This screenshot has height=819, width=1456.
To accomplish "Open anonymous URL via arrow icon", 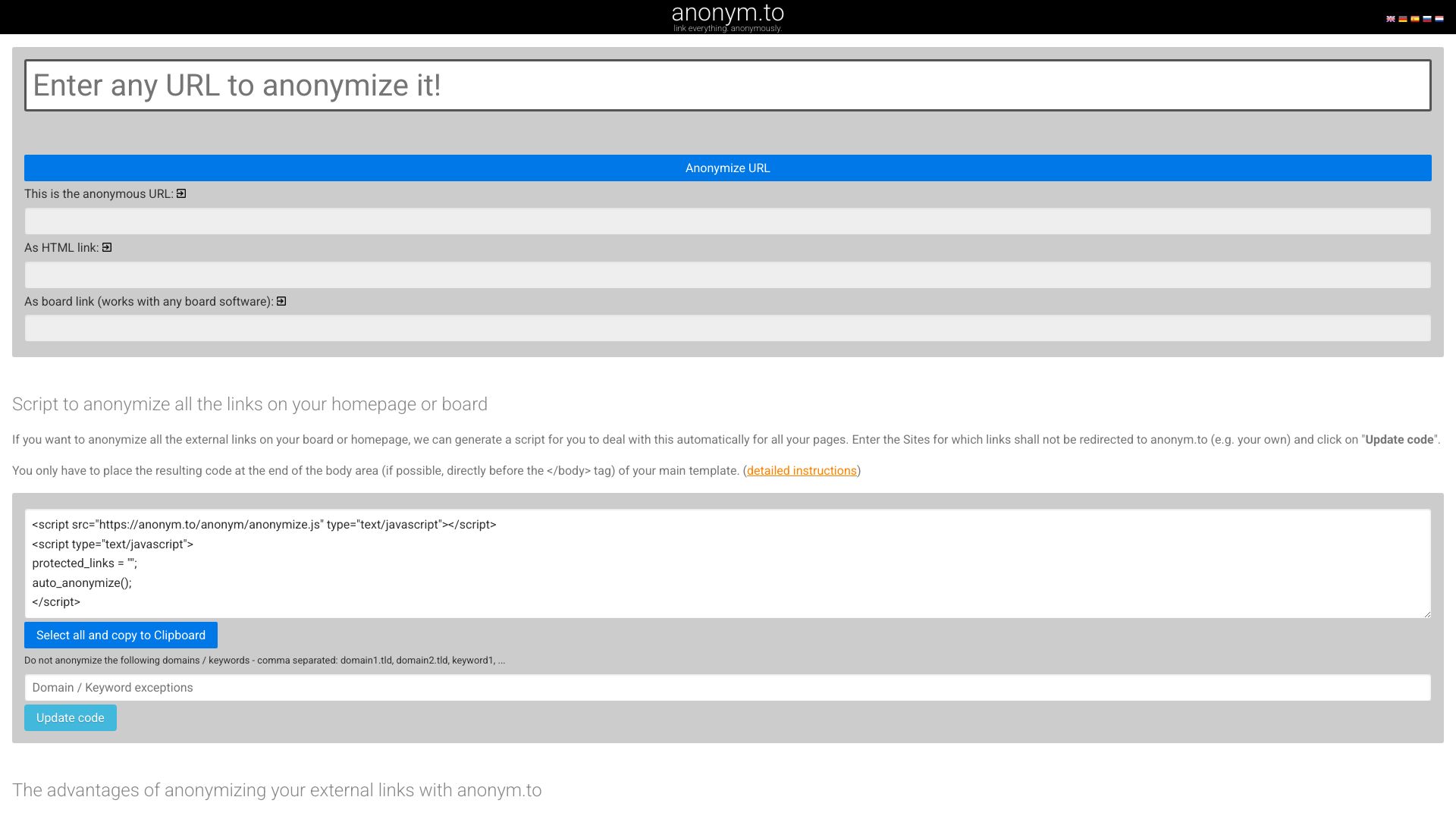I will tap(181, 193).
